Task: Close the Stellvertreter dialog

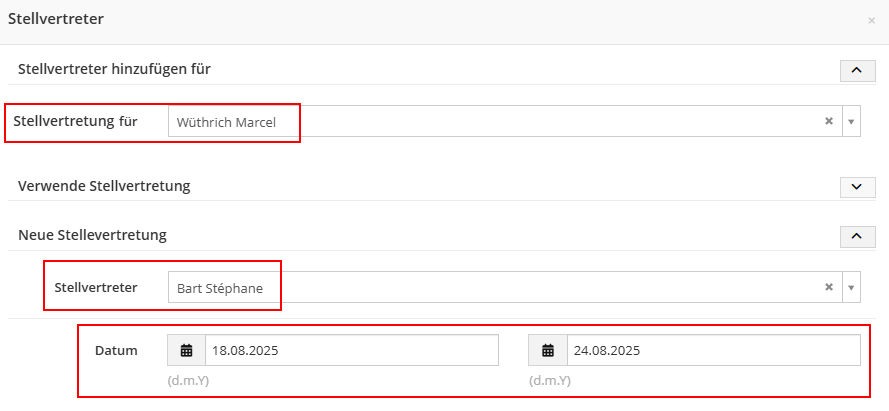Action: (871, 20)
